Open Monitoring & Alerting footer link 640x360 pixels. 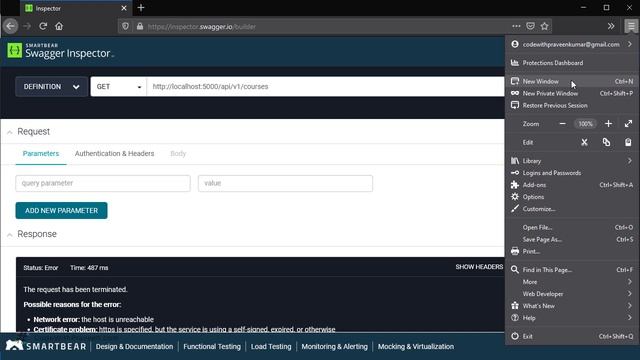(334, 347)
